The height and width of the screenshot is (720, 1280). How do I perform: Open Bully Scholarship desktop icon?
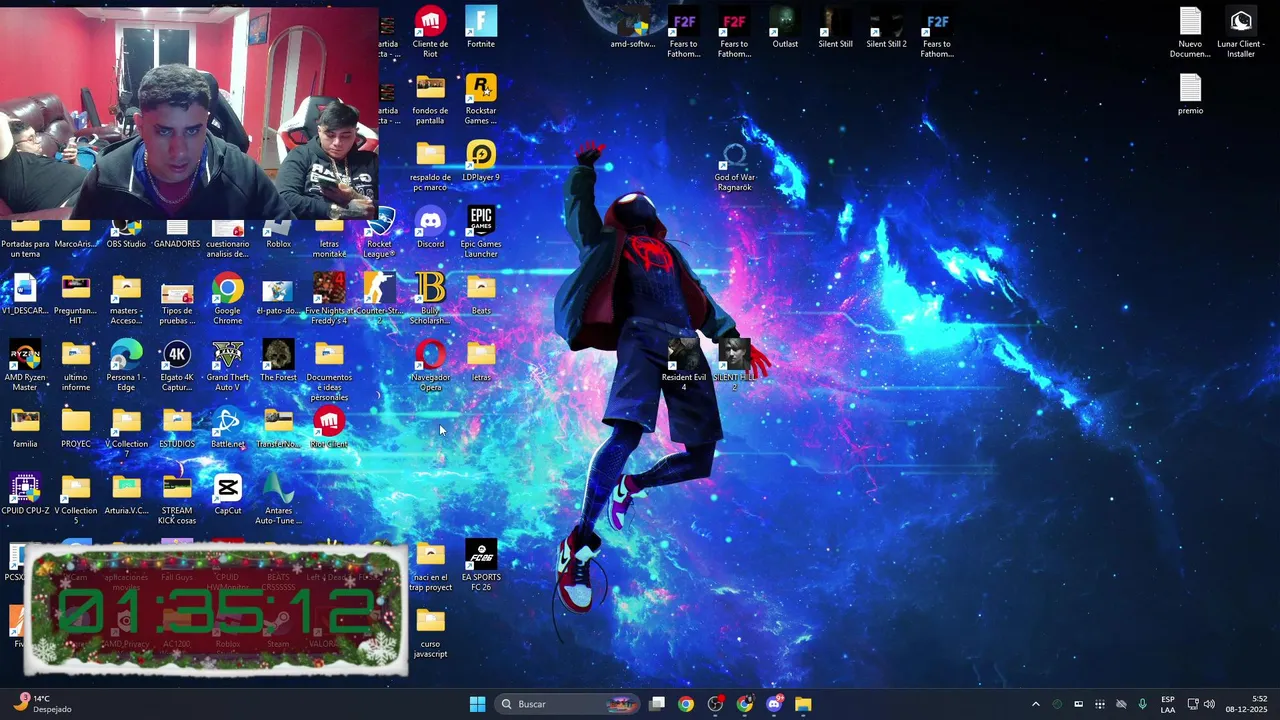[430, 299]
